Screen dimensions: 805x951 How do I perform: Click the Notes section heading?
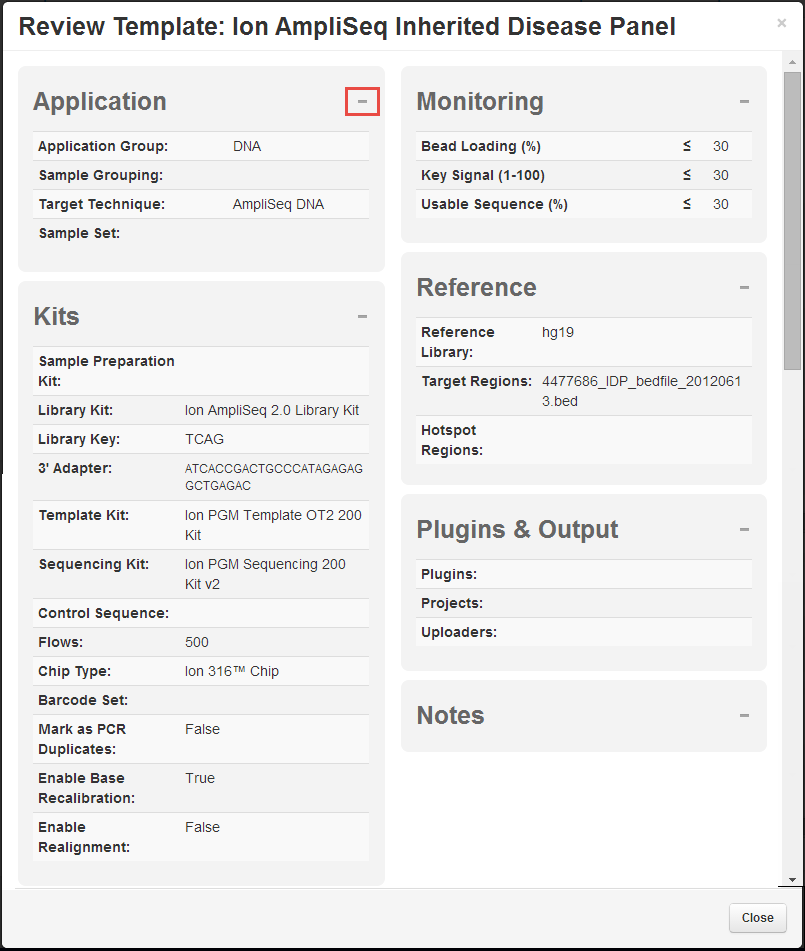tap(450, 716)
